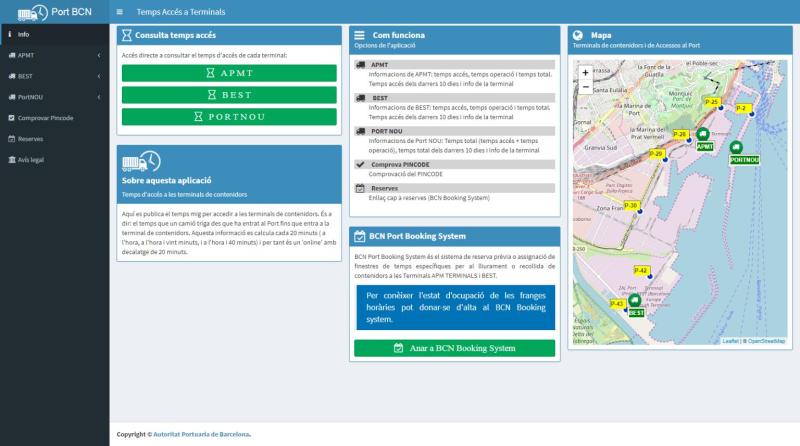Click the P-43 access marker on map
The width and height of the screenshot is (800, 446).
tap(617, 304)
